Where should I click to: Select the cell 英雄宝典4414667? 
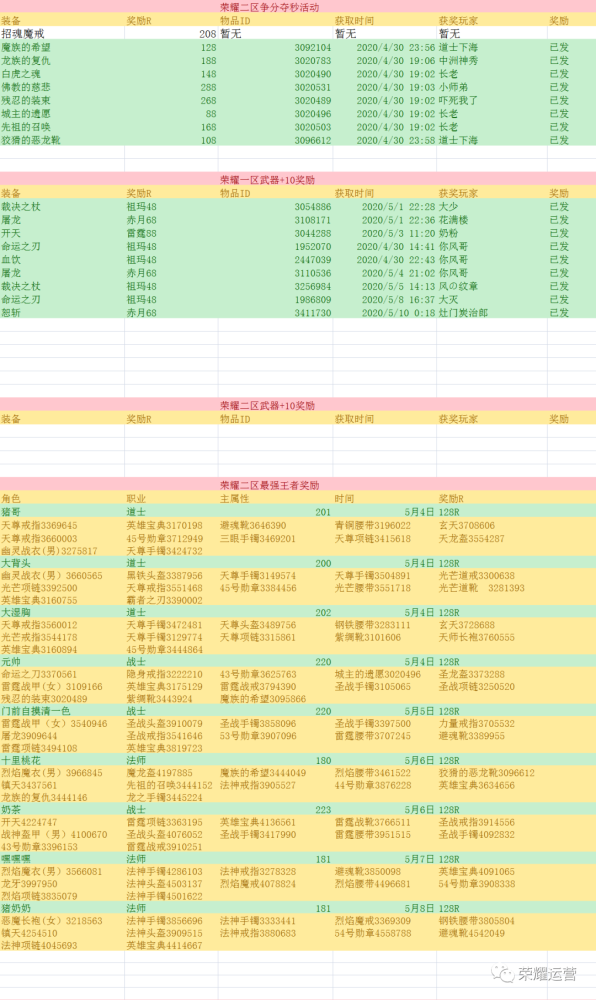pos(164,945)
